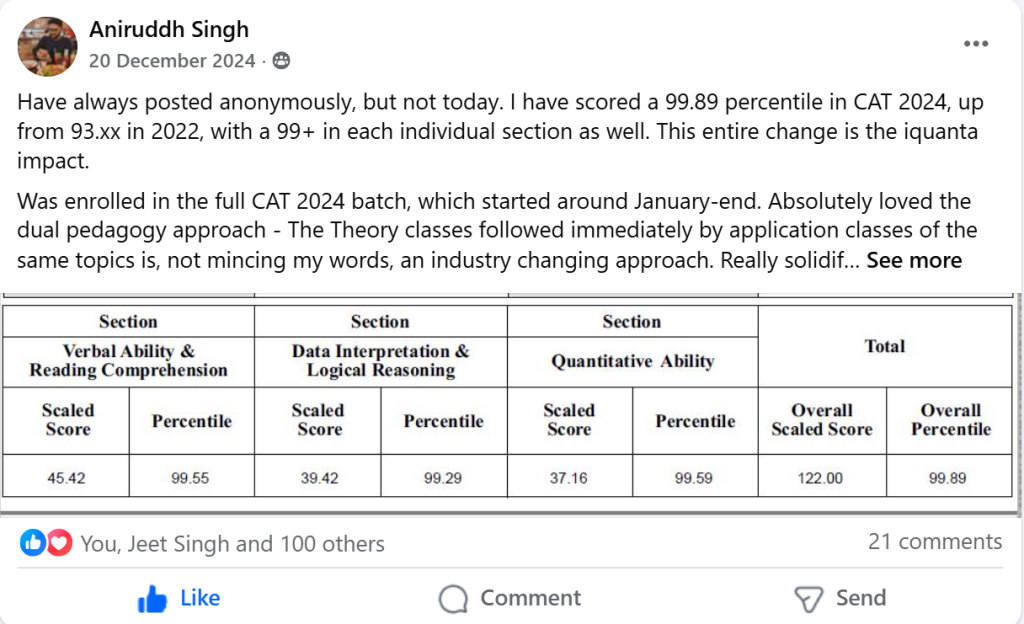This screenshot has height=624, width=1024.
Task: Click the author name Aniruddh Singh
Action: pos(169,30)
